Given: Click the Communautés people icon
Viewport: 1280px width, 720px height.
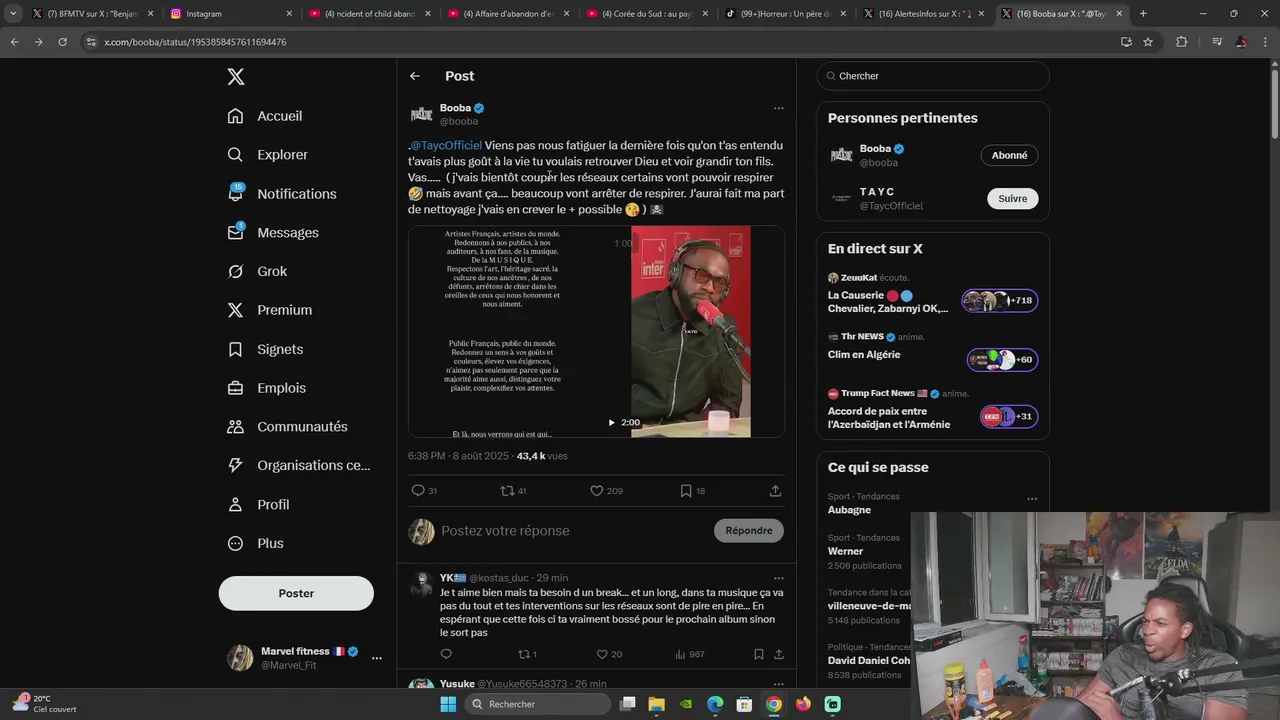Looking at the screenshot, I should coord(235,426).
